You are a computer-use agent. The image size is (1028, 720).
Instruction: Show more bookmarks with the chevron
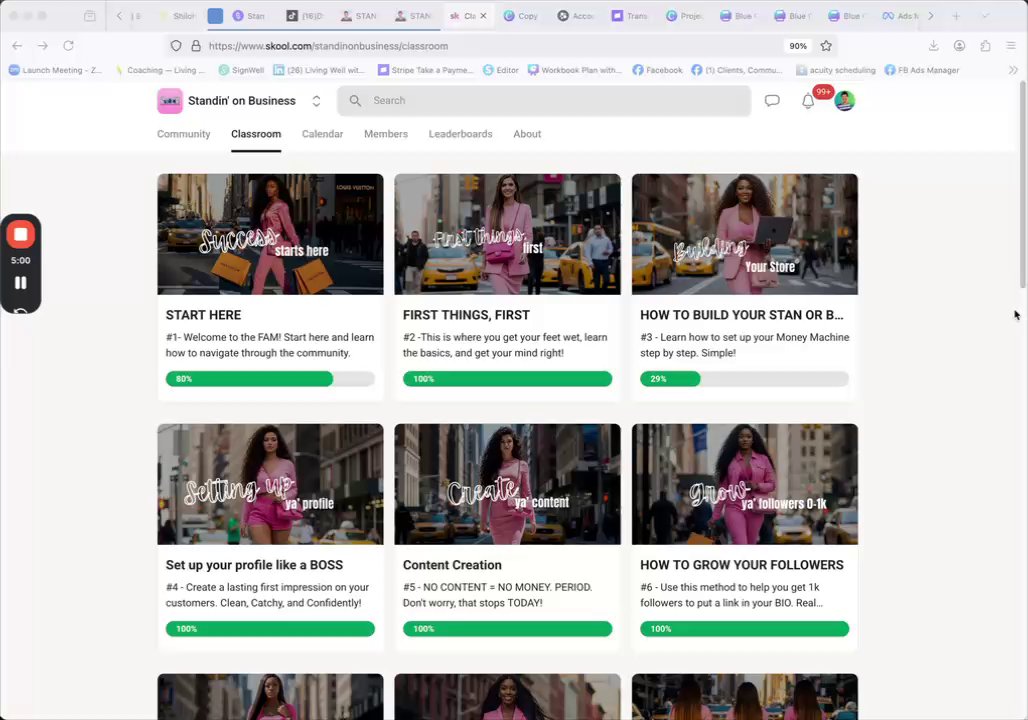[x=1013, y=70]
